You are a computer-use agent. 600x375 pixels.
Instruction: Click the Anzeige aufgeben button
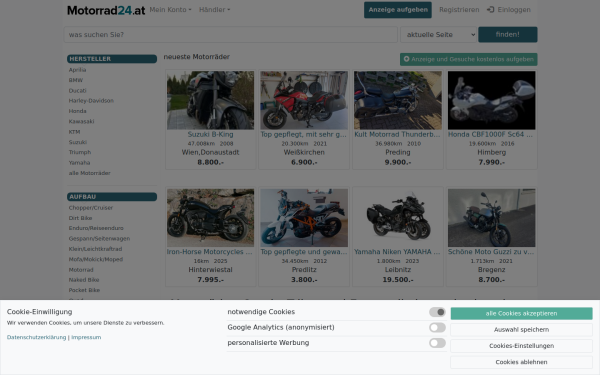pos(398,10)
